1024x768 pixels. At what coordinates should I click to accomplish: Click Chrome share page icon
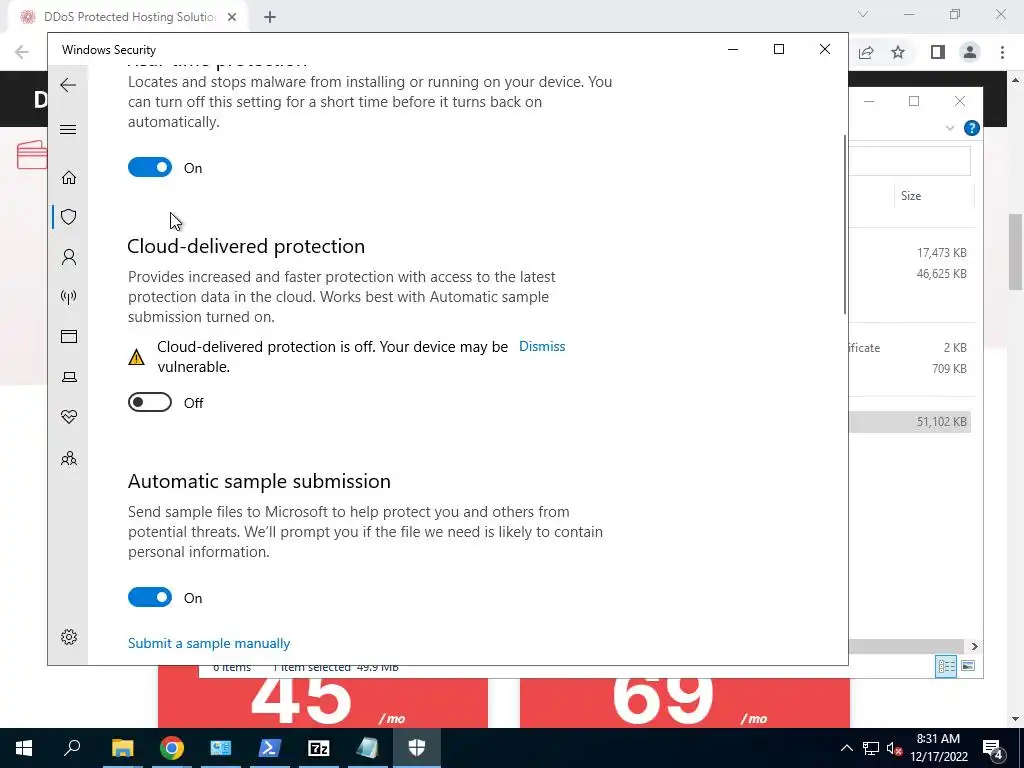(x=866, y=52)
